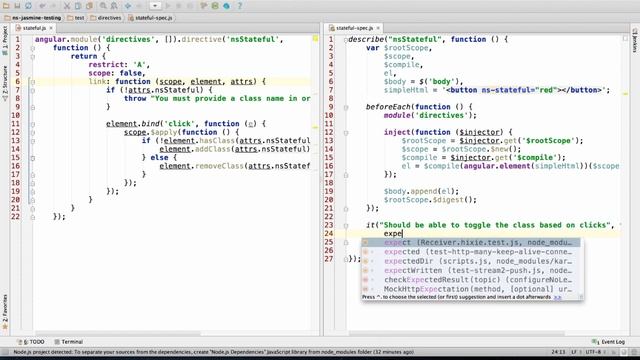640x360 pixels.
Task: Click 'nsStateful' string in left editor line 1
Action: pyautogui.click(x=253, y=39)
